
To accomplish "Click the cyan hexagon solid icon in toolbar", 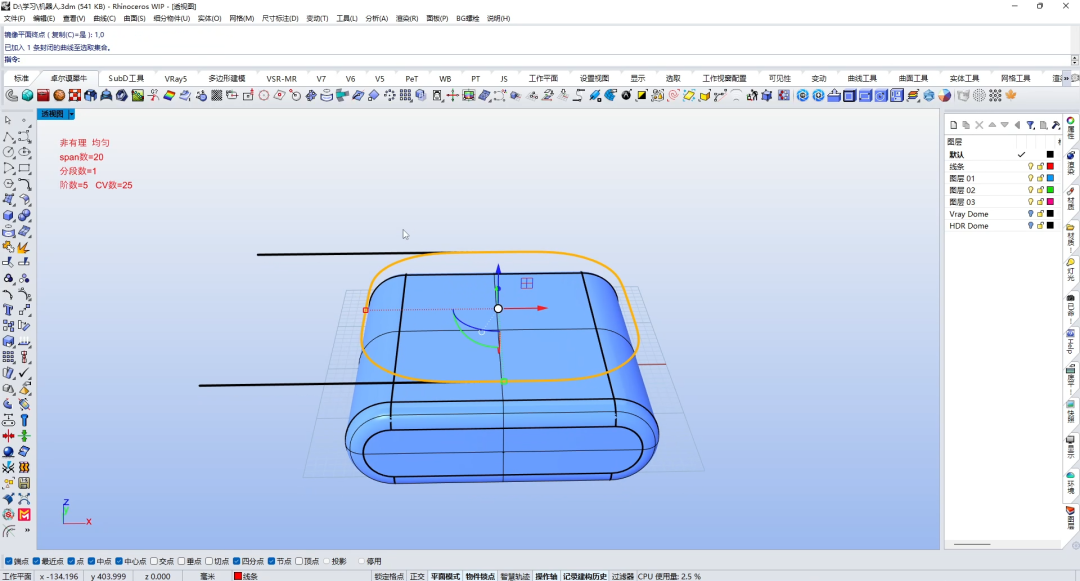I will 28,96.
